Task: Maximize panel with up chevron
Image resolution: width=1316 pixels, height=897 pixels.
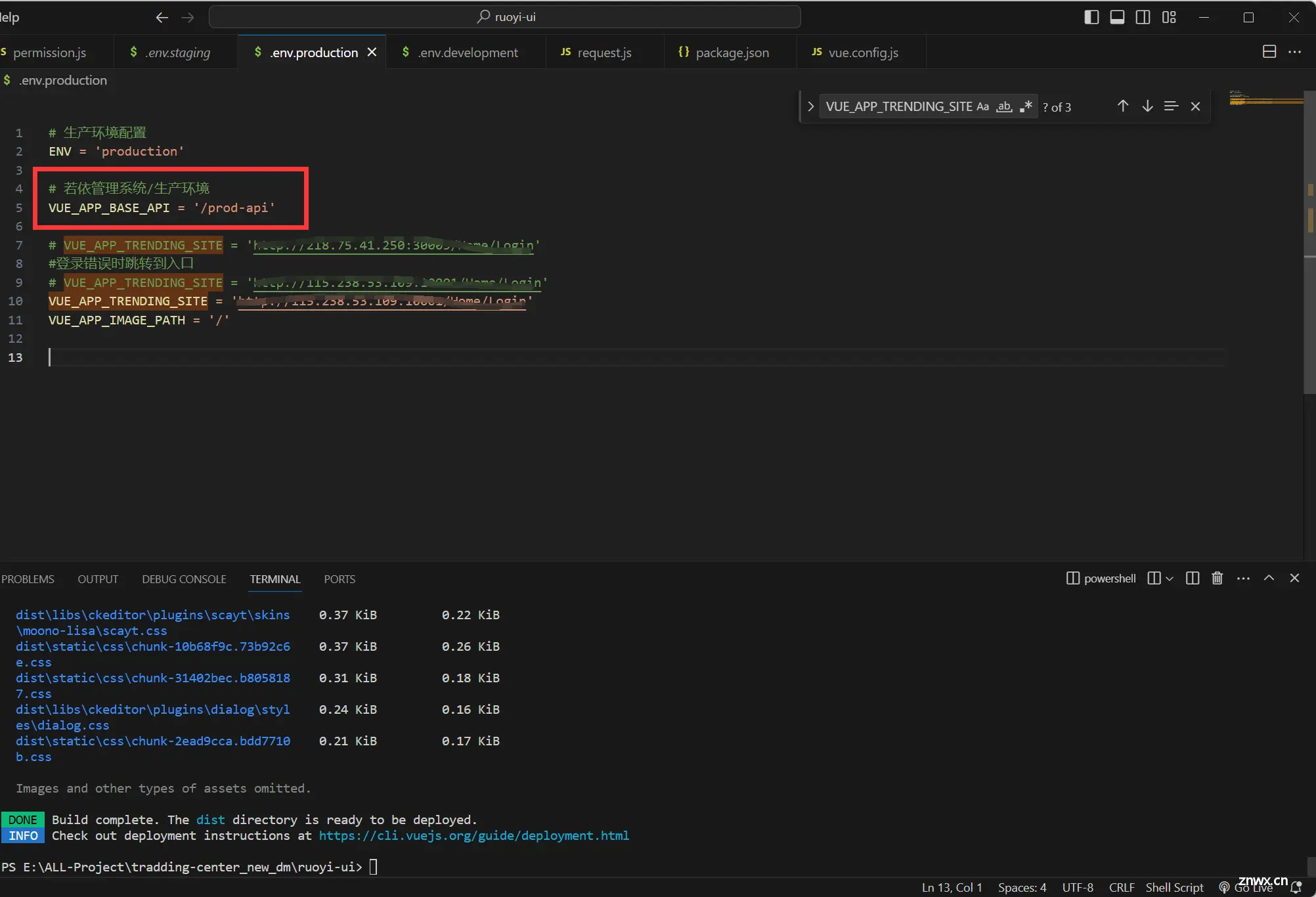Action: click(x=1269, y=579)
